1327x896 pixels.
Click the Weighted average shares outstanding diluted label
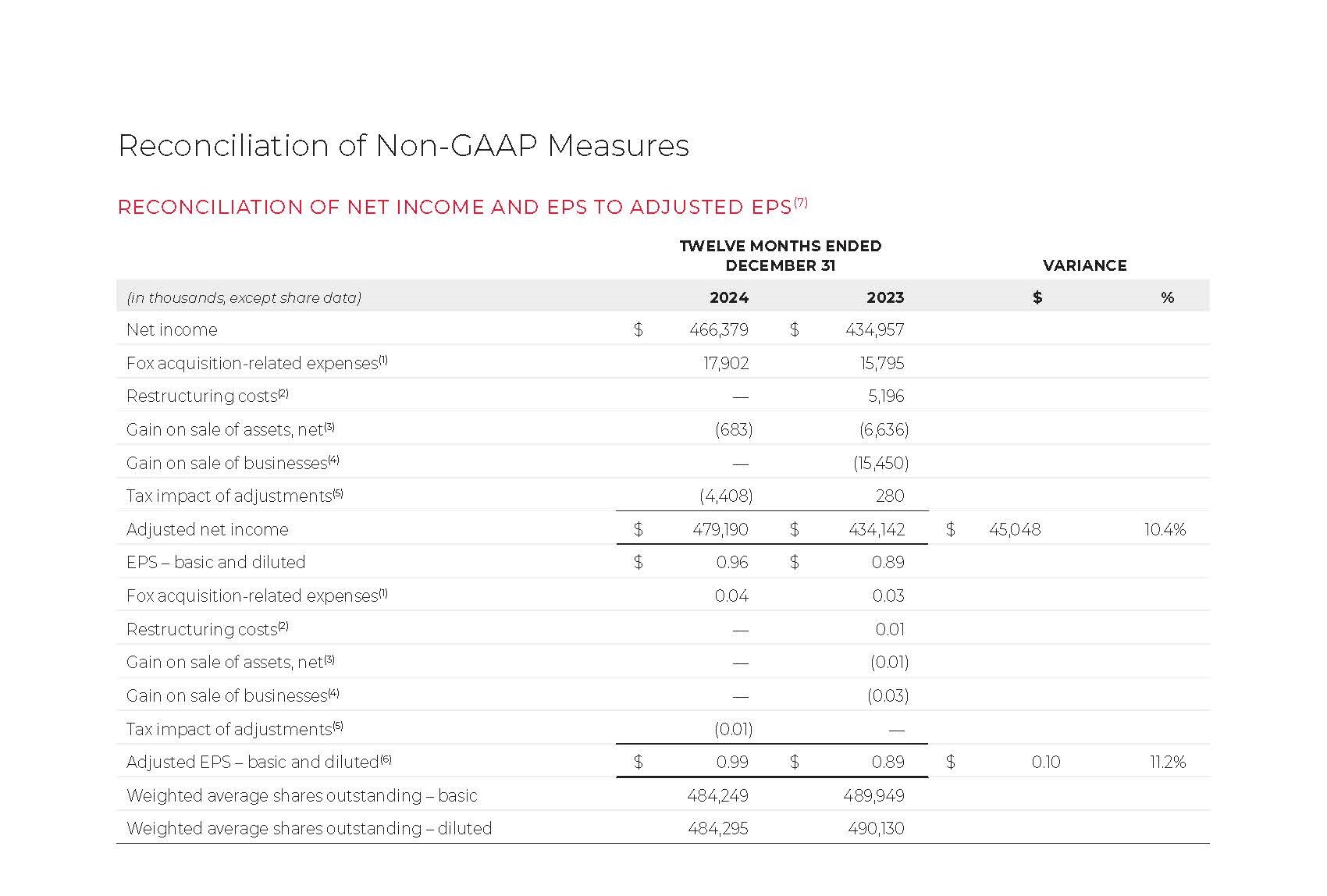pos(309,829)
